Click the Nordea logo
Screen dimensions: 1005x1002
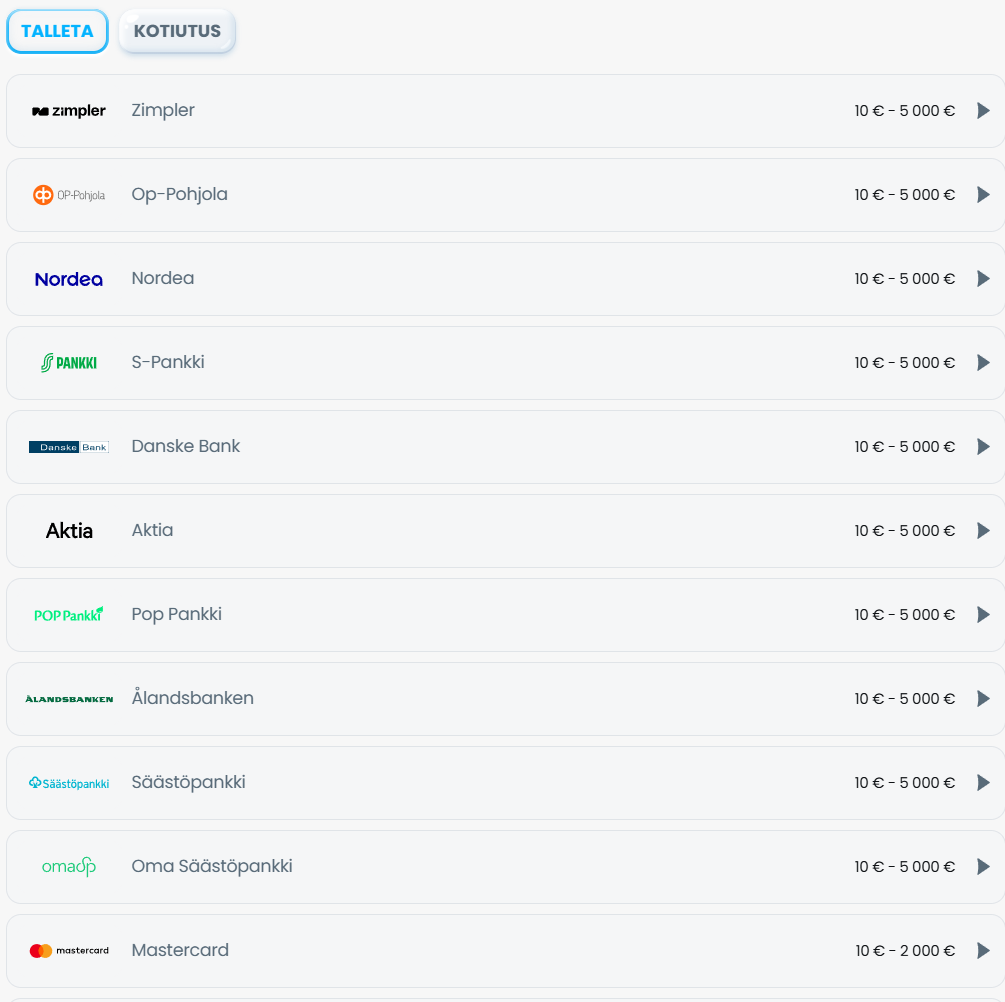[69, 279]
